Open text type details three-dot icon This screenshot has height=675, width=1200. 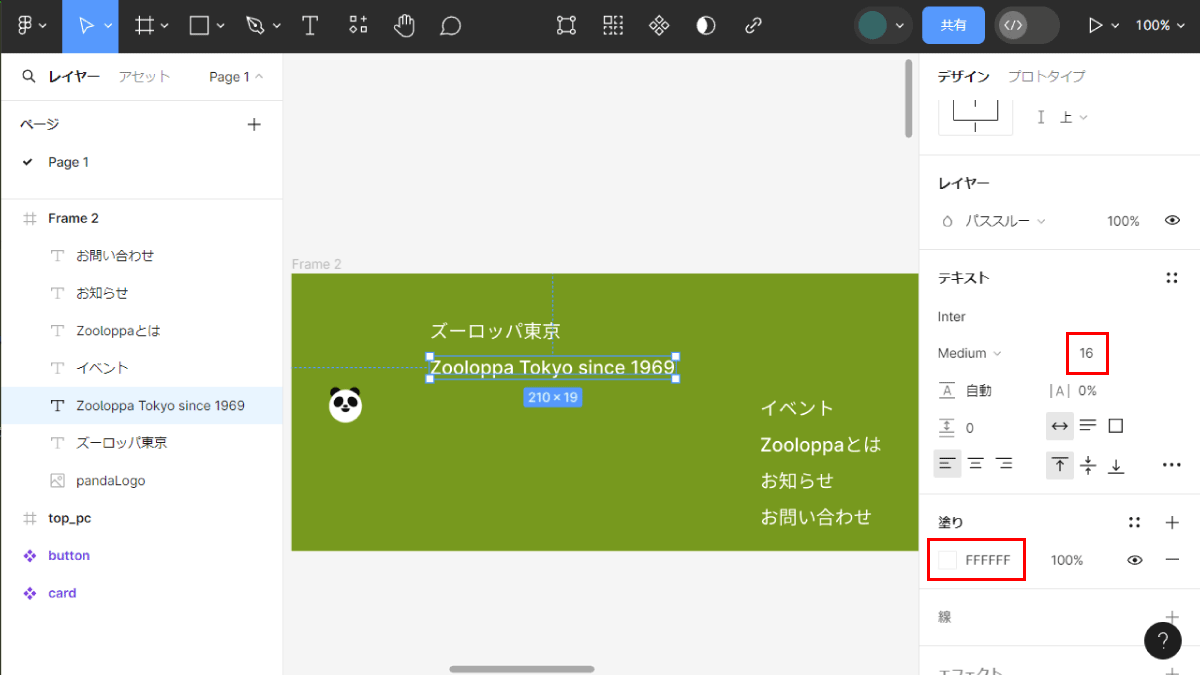pyautogui.click(x=1172, y=465)
